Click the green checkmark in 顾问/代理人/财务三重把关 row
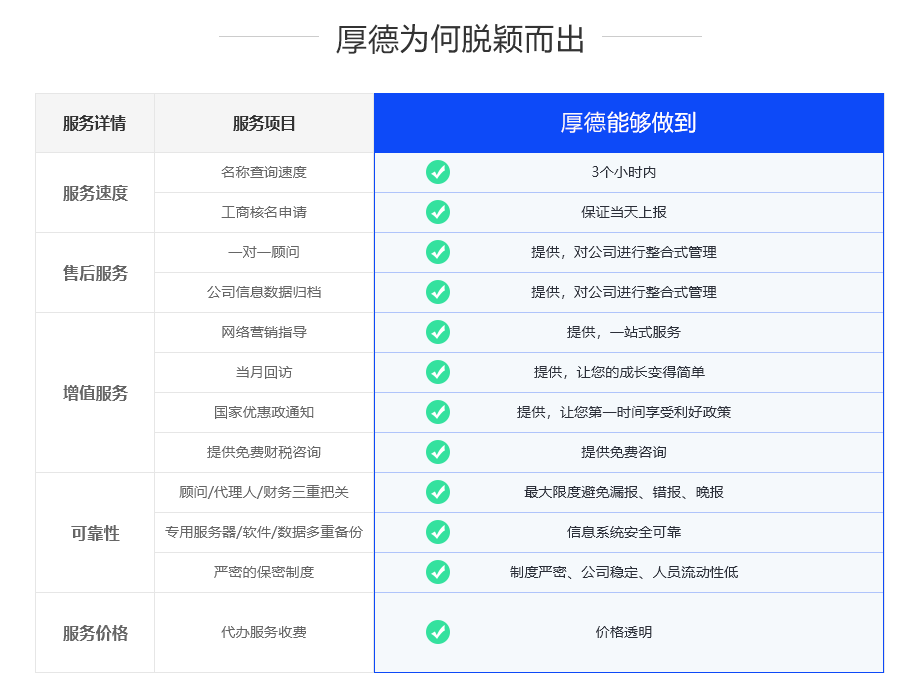920x693 pixels. 438,492
